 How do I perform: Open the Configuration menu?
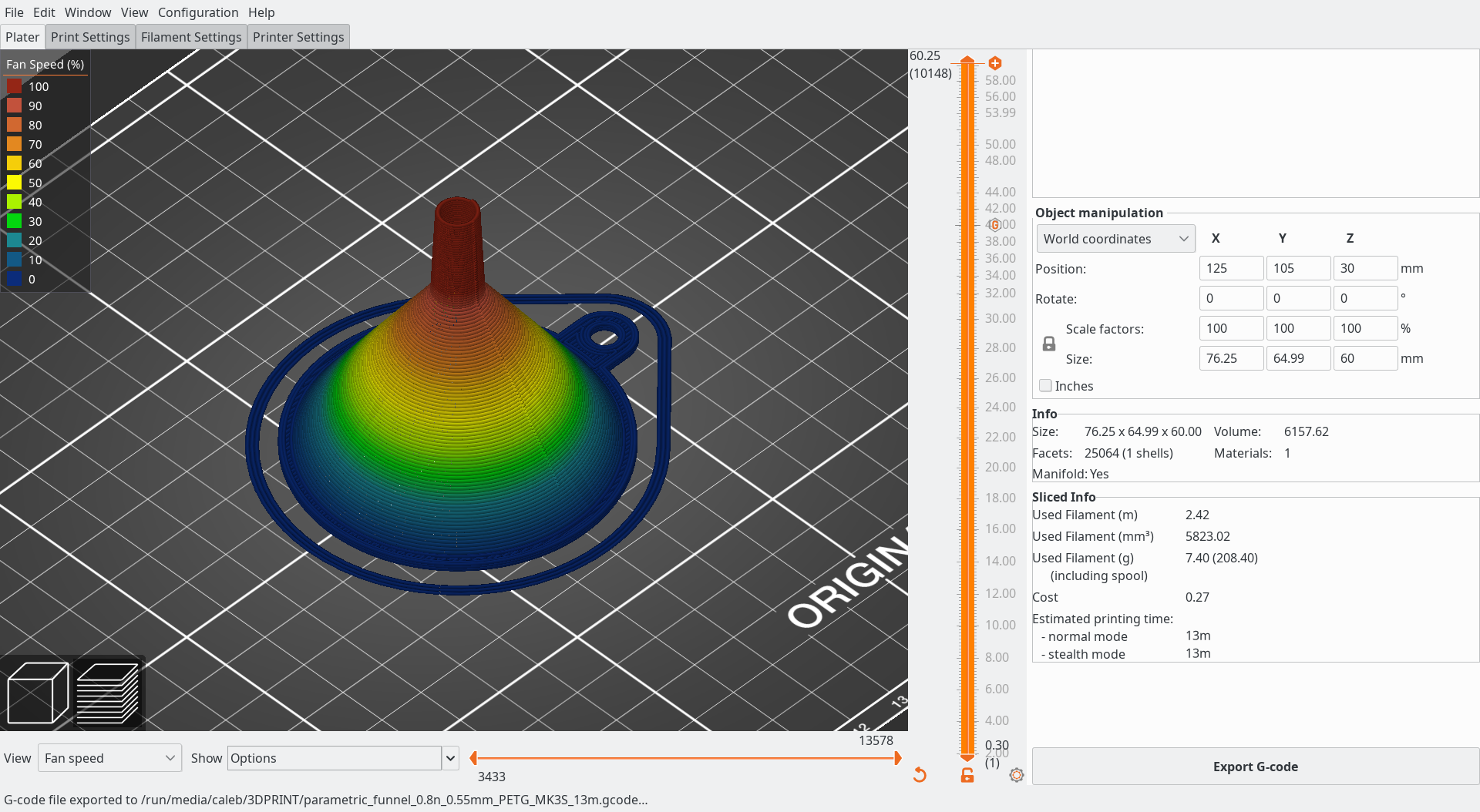(198, 12)
